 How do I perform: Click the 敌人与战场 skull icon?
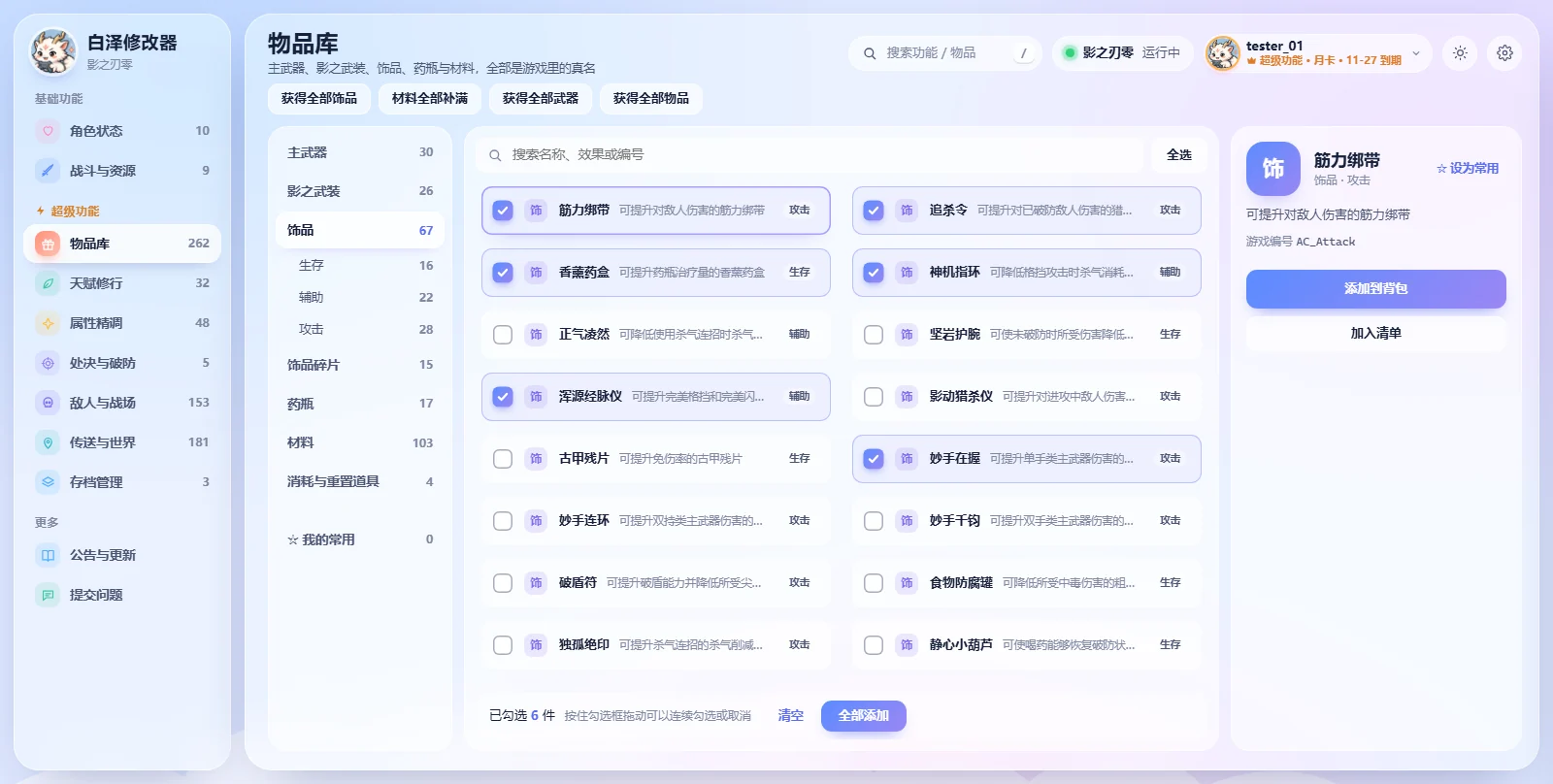tap(48, 403)
